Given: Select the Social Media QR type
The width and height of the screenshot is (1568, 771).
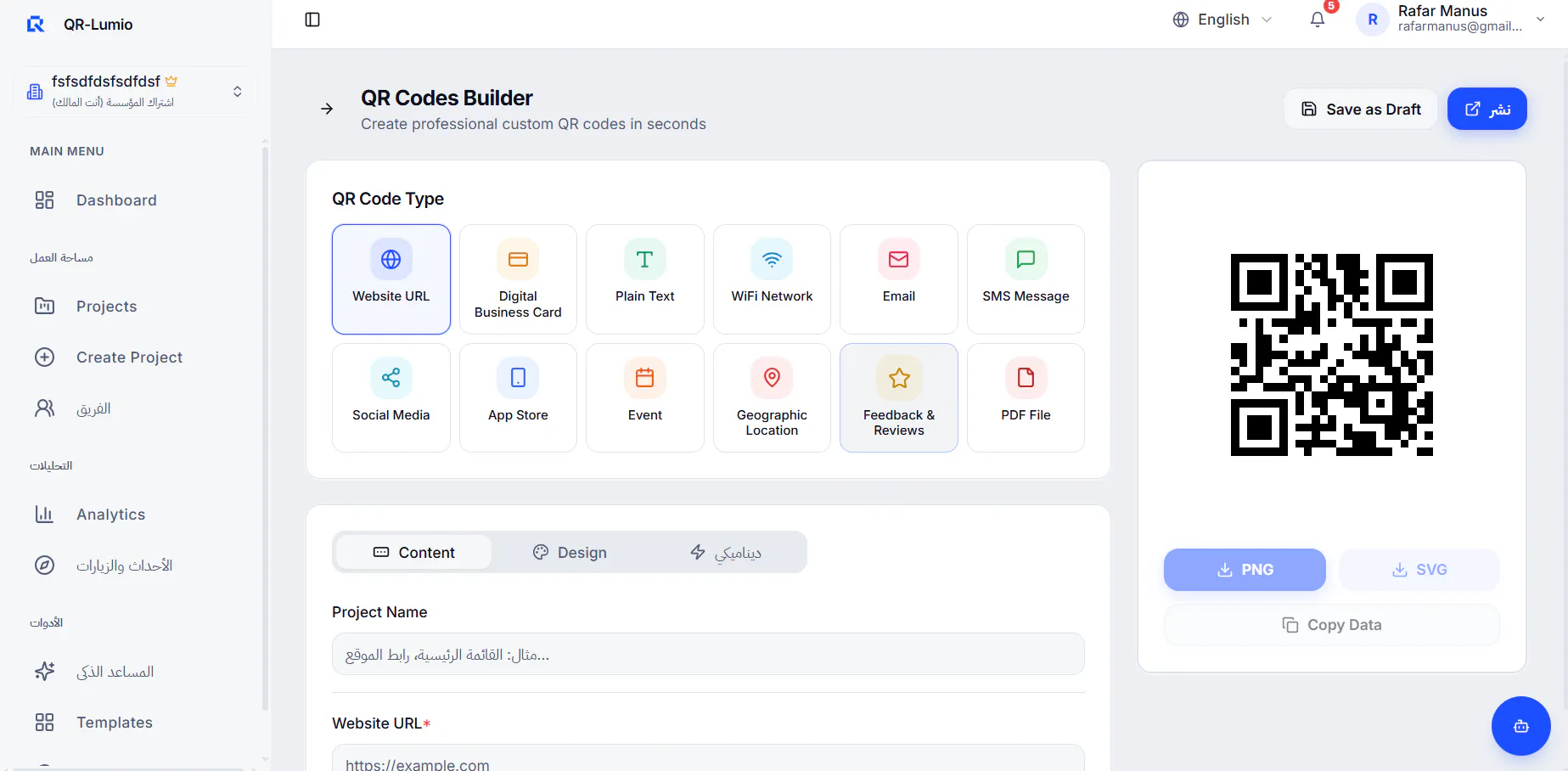Looking at the screenshot, I should (391, 397).
